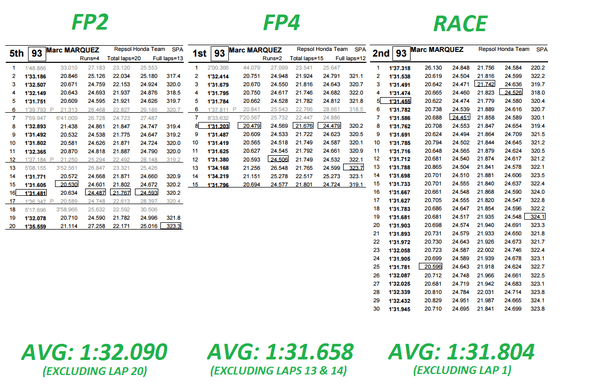This screenshot has width=599, height=388.
Task: Click AVG: 1:31.804 text under RACE
Action: pos(461,352)
